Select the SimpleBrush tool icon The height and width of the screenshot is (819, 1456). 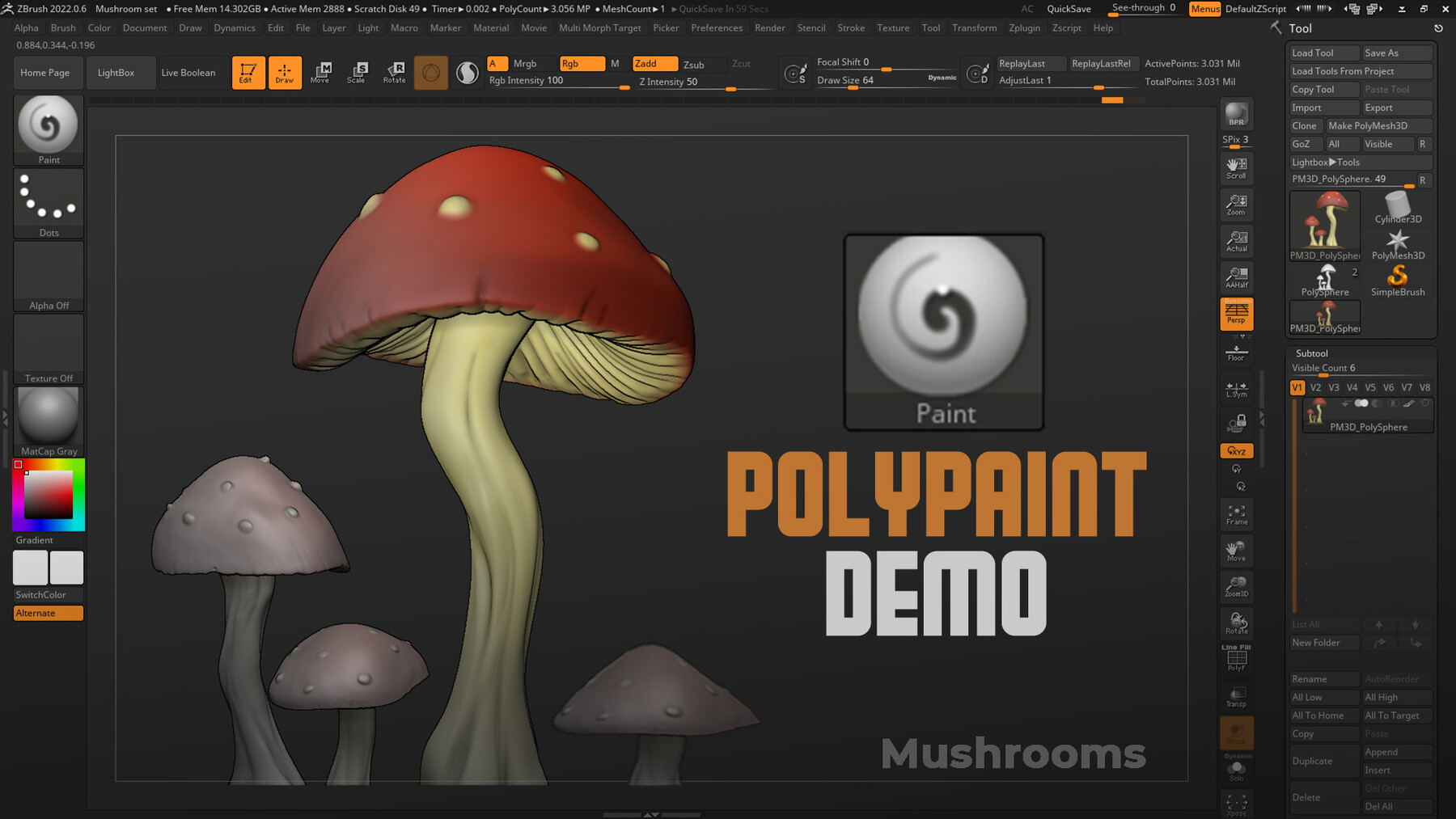click(1397, 278)
